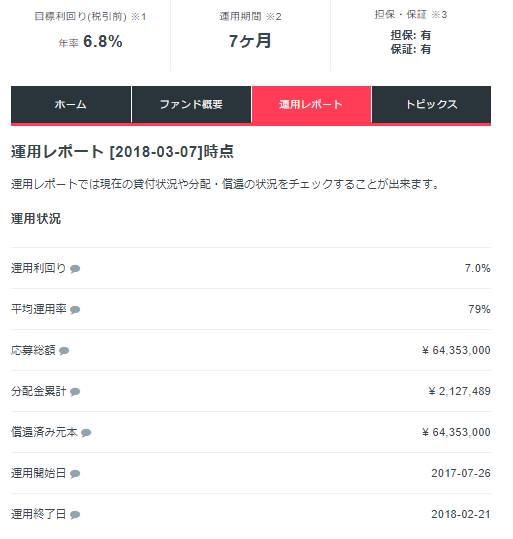Click the tooltip bubble next to 運用開始日
This screenshot has height=539, width=513.
pos(75,474)
